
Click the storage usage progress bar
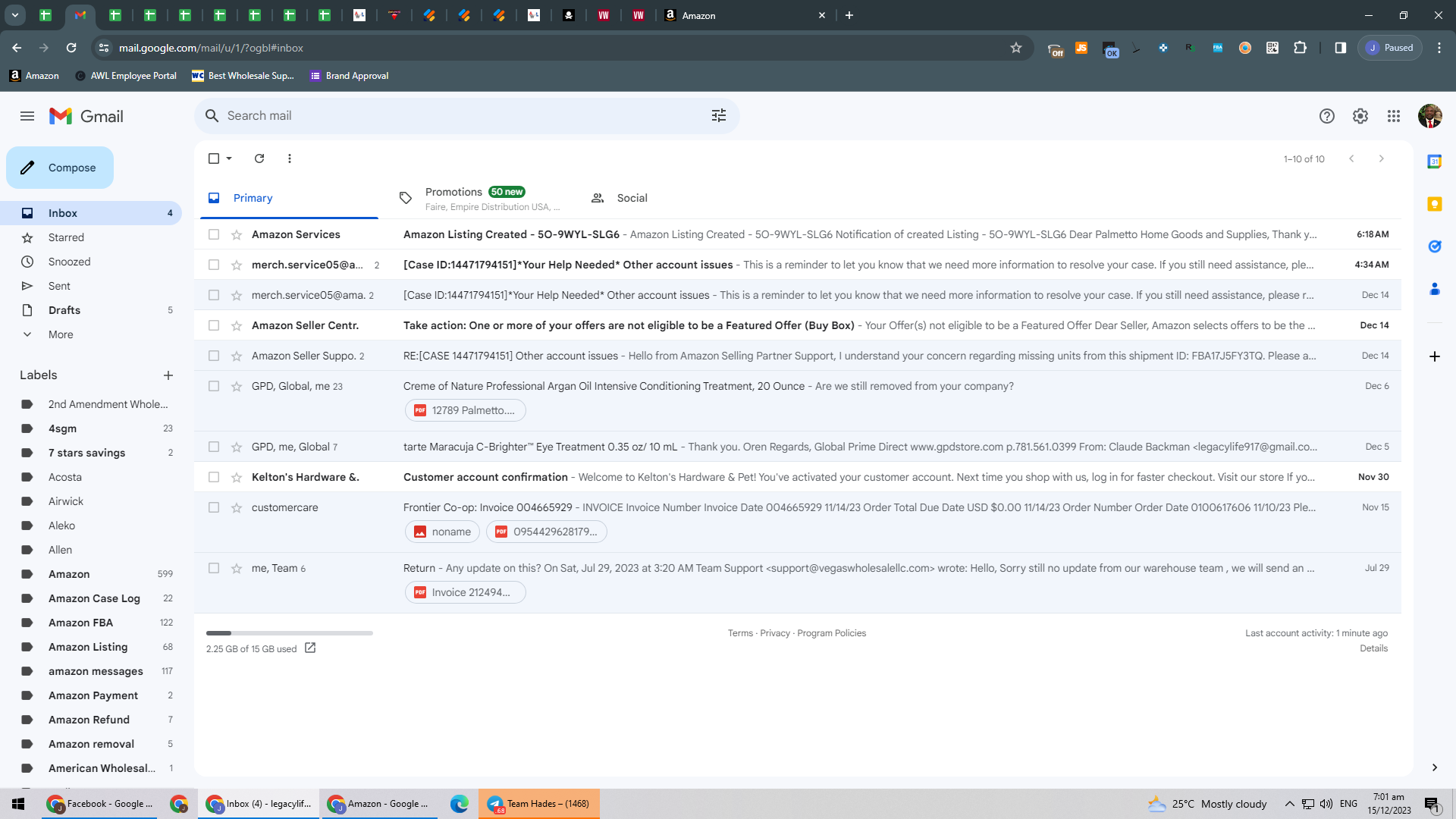(290, 633)
